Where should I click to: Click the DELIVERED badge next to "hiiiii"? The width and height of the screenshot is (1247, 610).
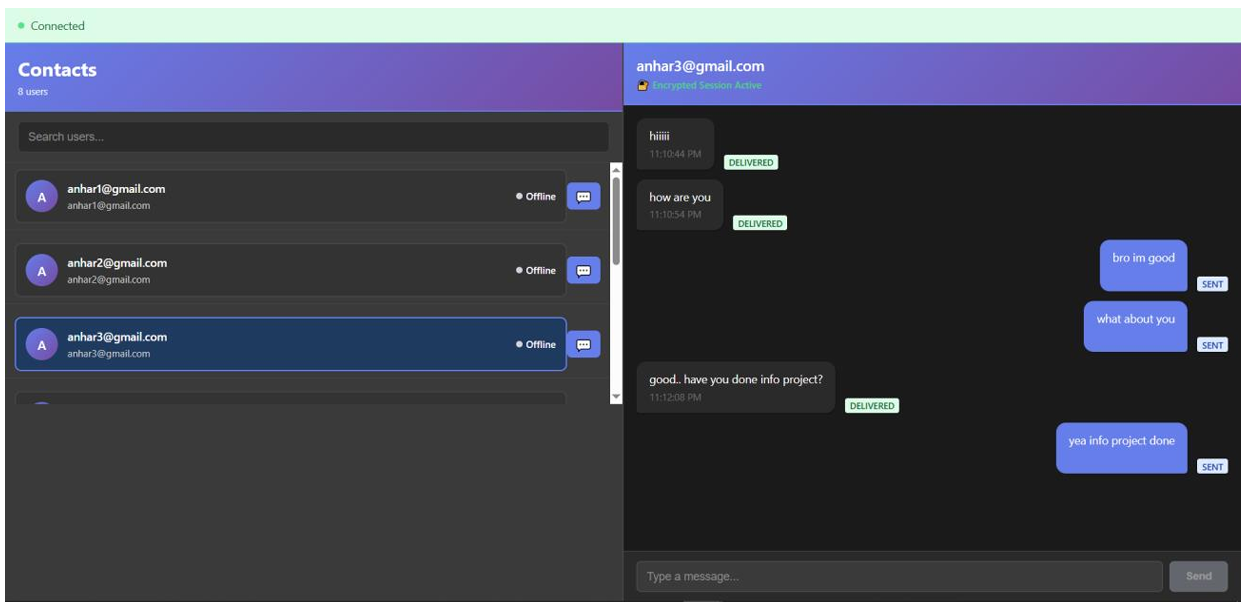750,163
